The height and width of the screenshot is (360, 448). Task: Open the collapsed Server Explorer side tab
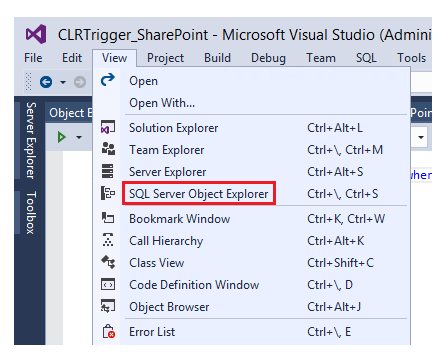click(x=31, y=140)
